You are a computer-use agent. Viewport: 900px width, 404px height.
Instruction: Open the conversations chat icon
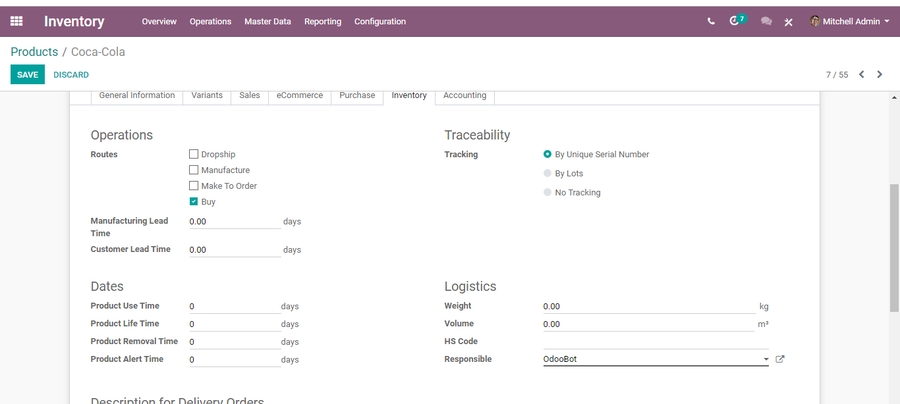[x=766, y=21]
